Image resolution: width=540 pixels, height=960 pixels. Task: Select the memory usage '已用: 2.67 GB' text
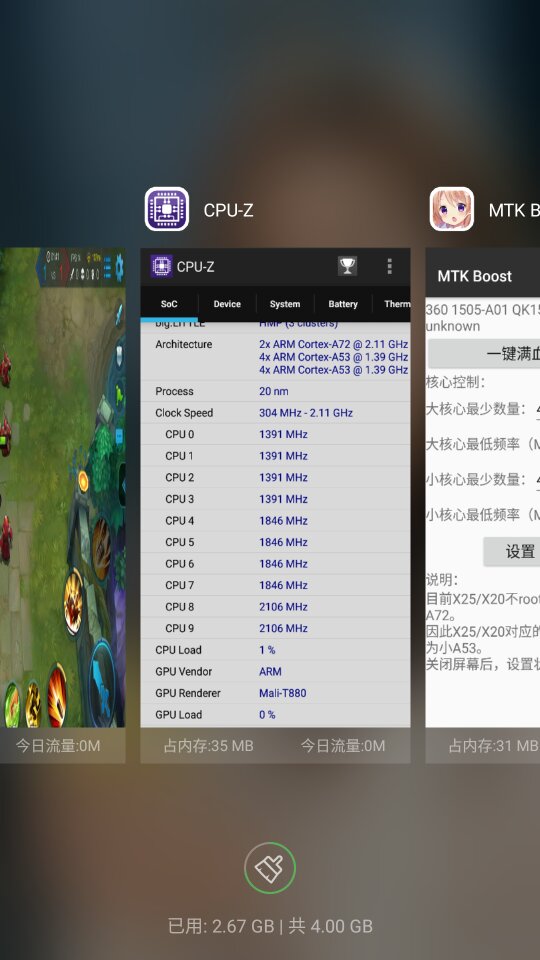(221, 926)
